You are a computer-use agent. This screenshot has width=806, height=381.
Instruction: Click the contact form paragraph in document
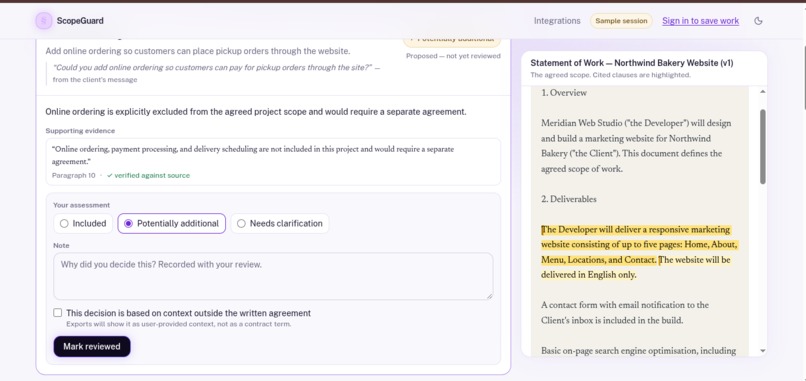625,313
